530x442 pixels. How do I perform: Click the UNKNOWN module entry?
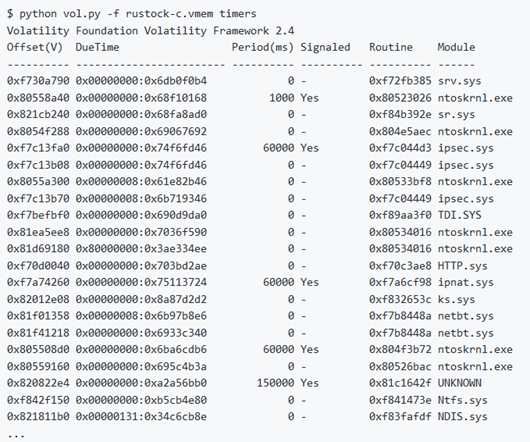click(459, 383)
